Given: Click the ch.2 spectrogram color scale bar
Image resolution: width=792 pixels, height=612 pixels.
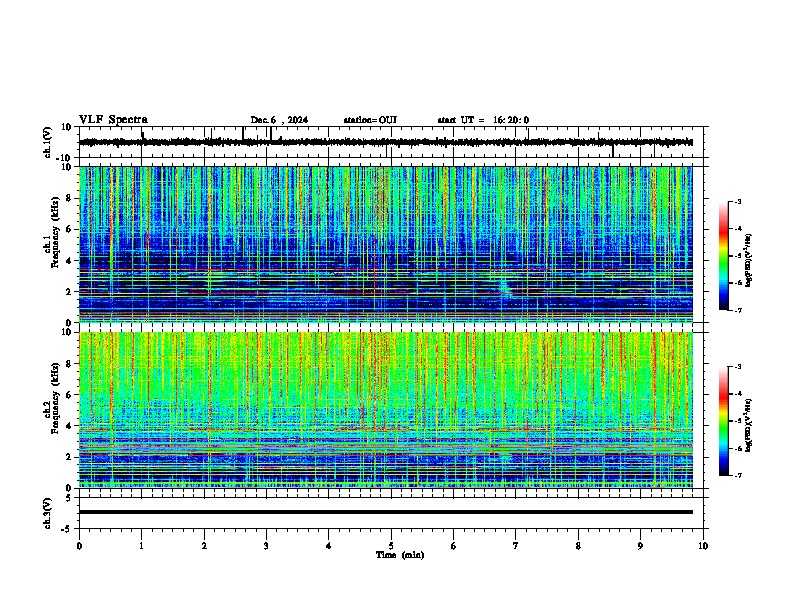Looking at the screenshot, I should [724, 421].
